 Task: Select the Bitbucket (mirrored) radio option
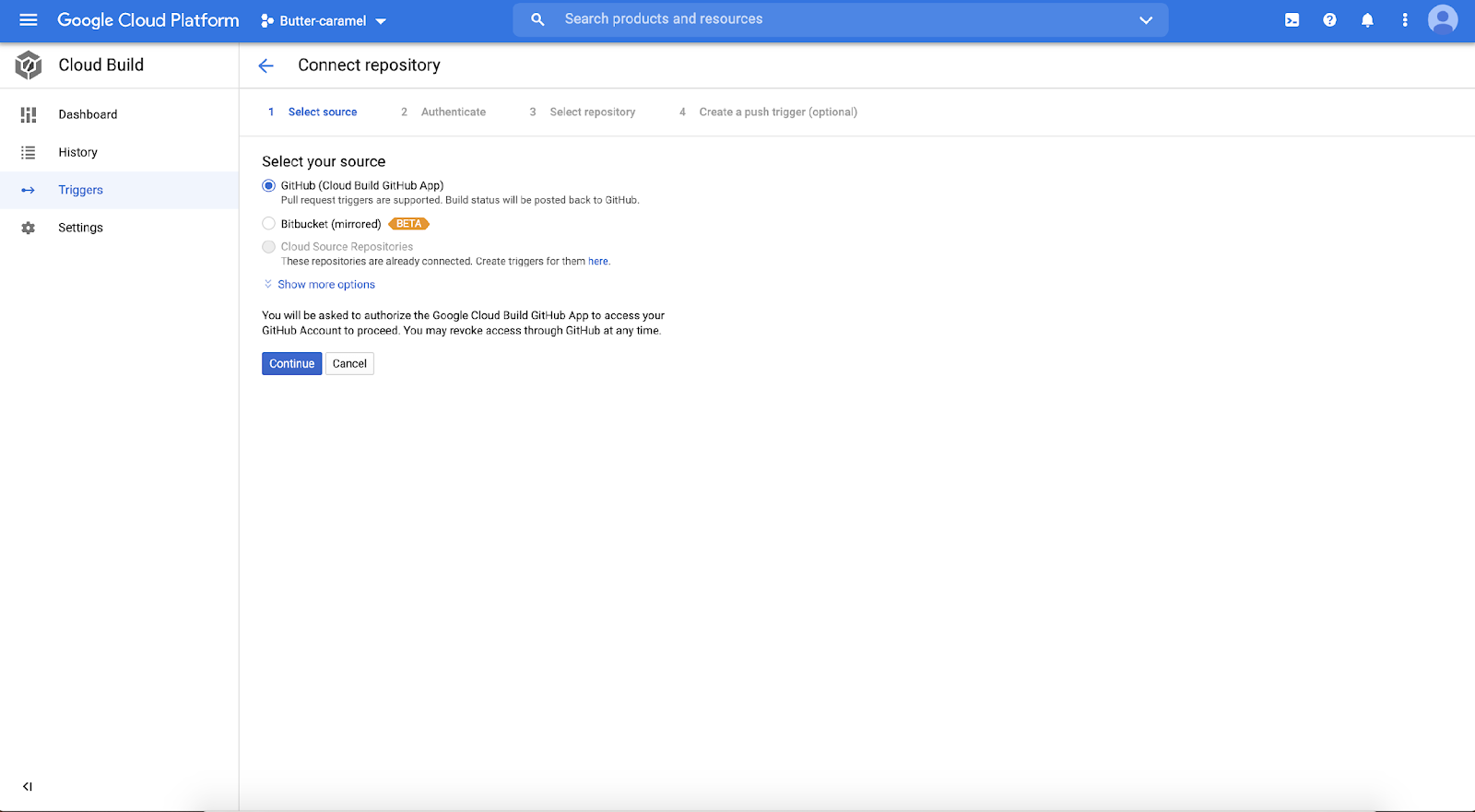269,224
